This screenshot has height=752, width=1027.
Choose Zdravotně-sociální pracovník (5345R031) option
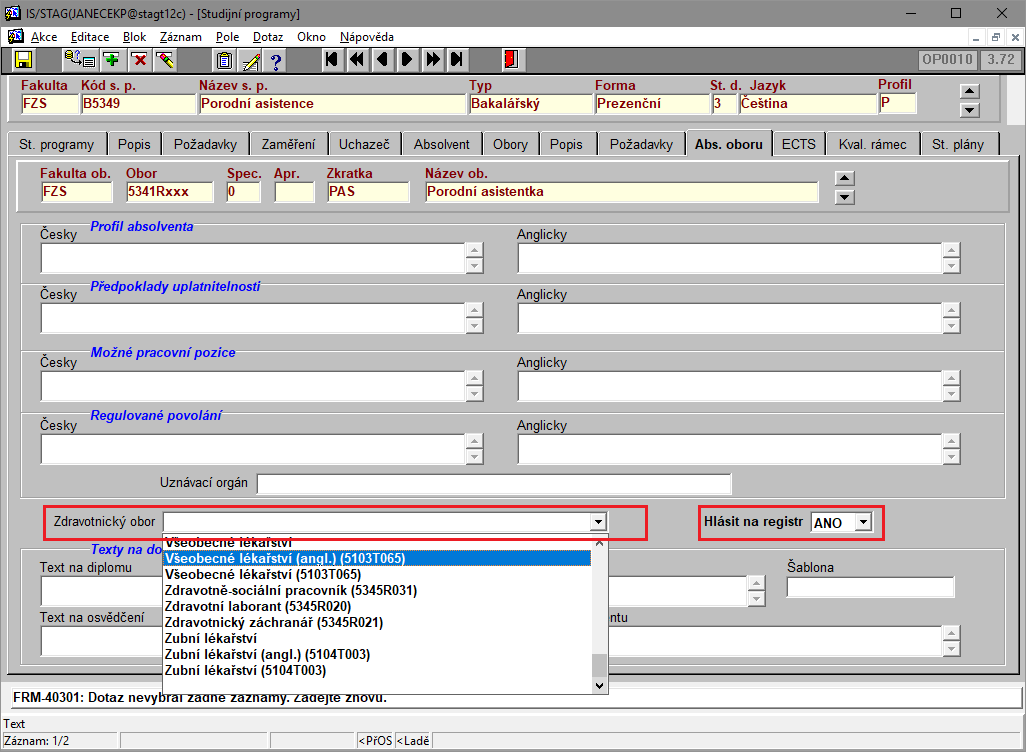377,590
